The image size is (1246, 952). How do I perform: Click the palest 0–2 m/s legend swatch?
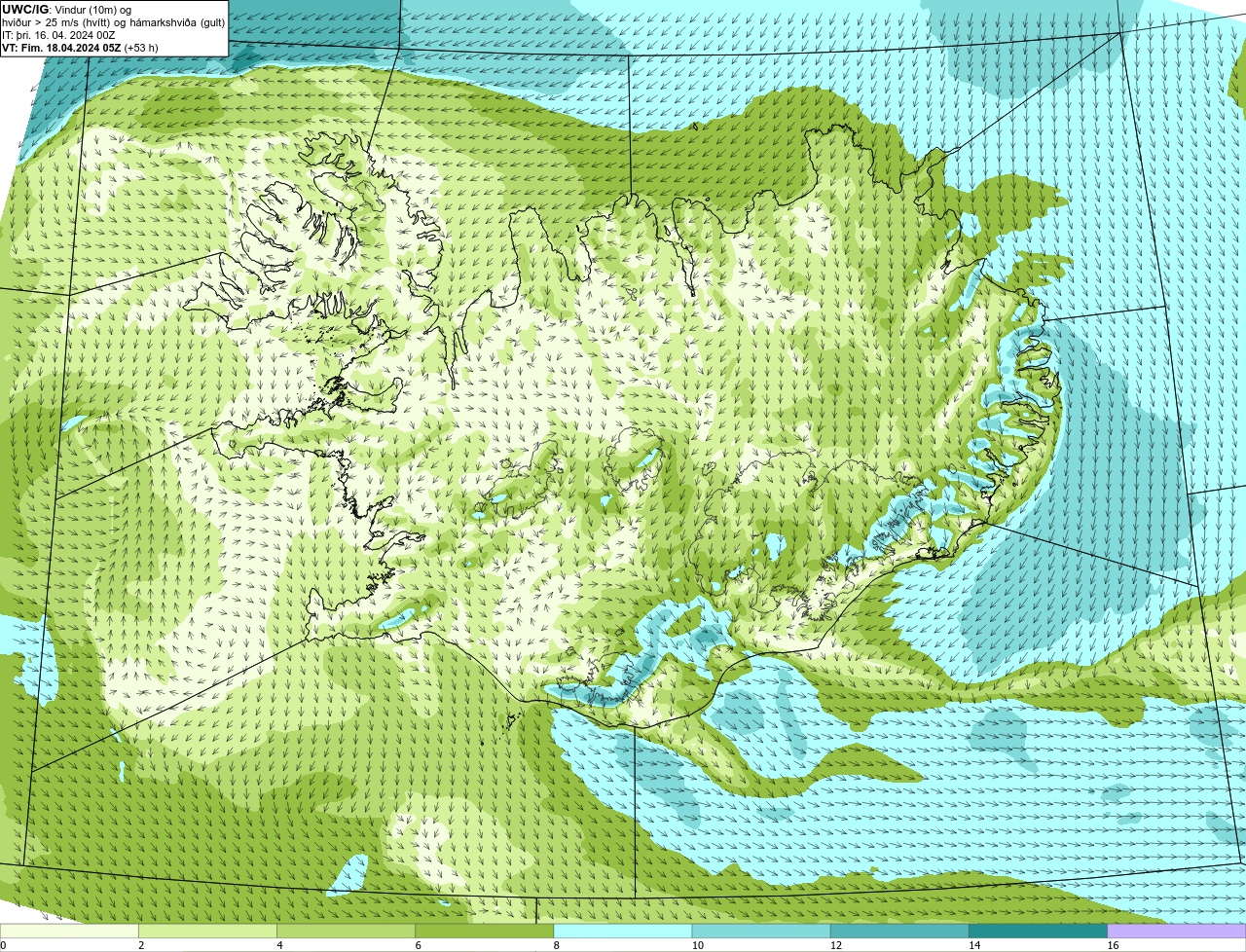pyautogui.click(x=69, y=932)
